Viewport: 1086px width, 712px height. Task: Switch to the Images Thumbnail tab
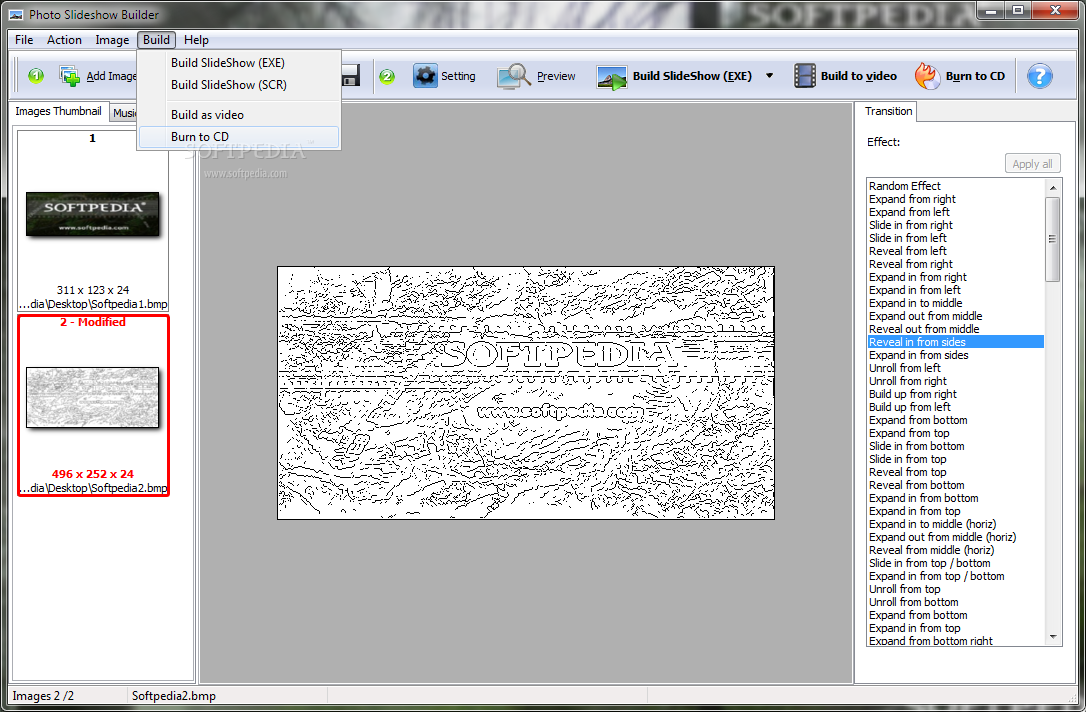pyautogui.click(x=59, y=111)
